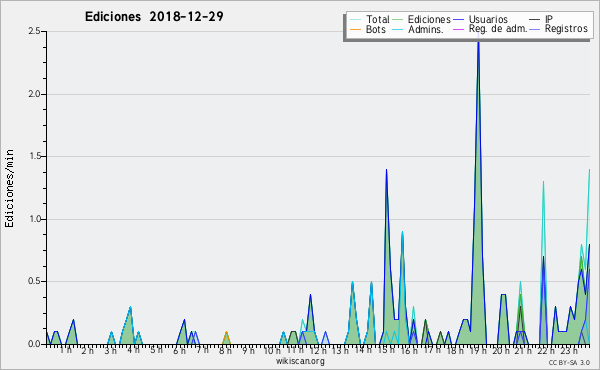Click the chart title 'Ediciones 2018-12-29'
Screen dimensions: 600x370
coord(154,17)
